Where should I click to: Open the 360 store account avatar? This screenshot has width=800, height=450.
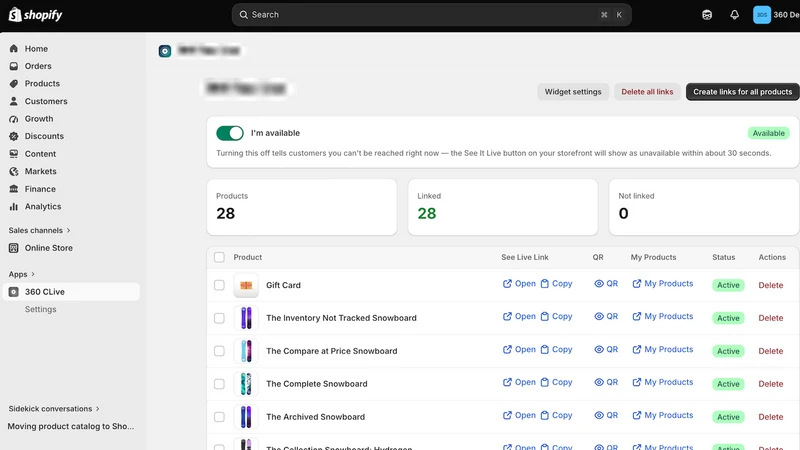762,15
